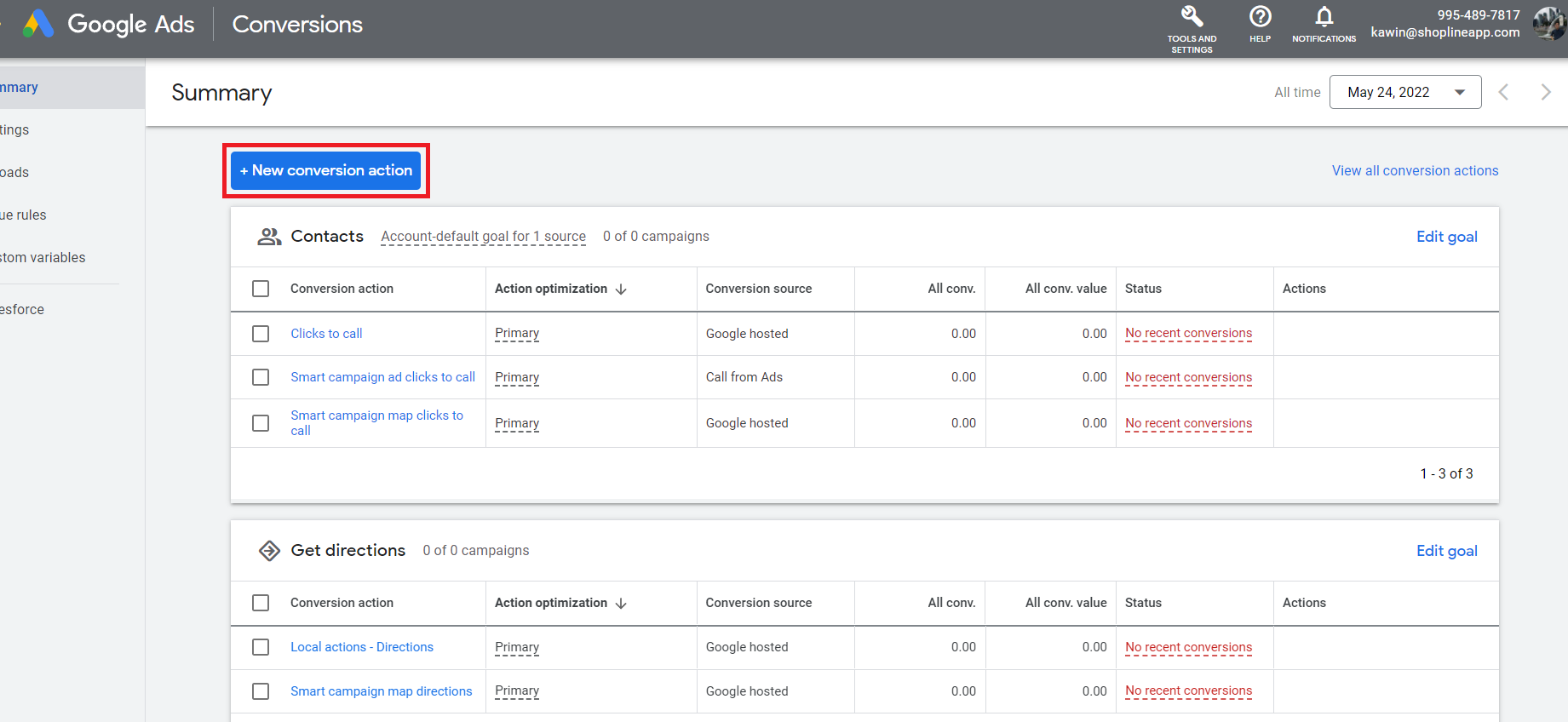Open View all conversion actions link
The image size is (1568, 722).
pyautogui.click(x=1415, y=170)
